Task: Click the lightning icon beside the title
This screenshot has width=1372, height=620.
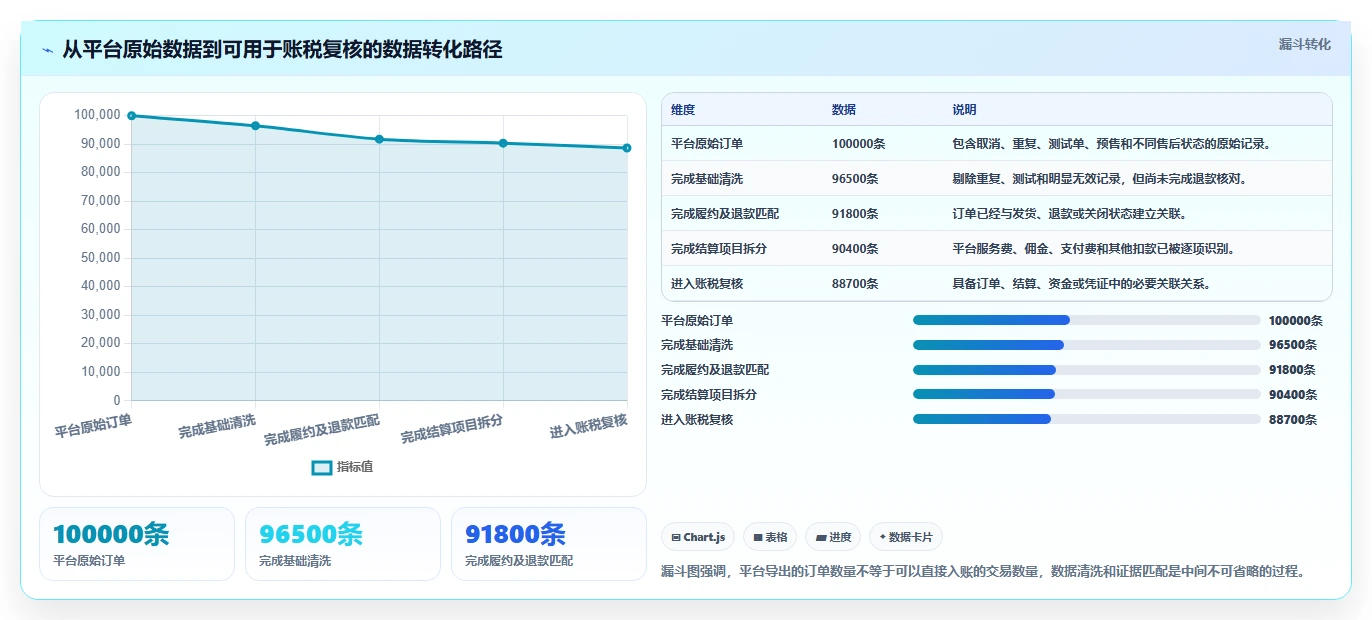Action: point(48,50)
